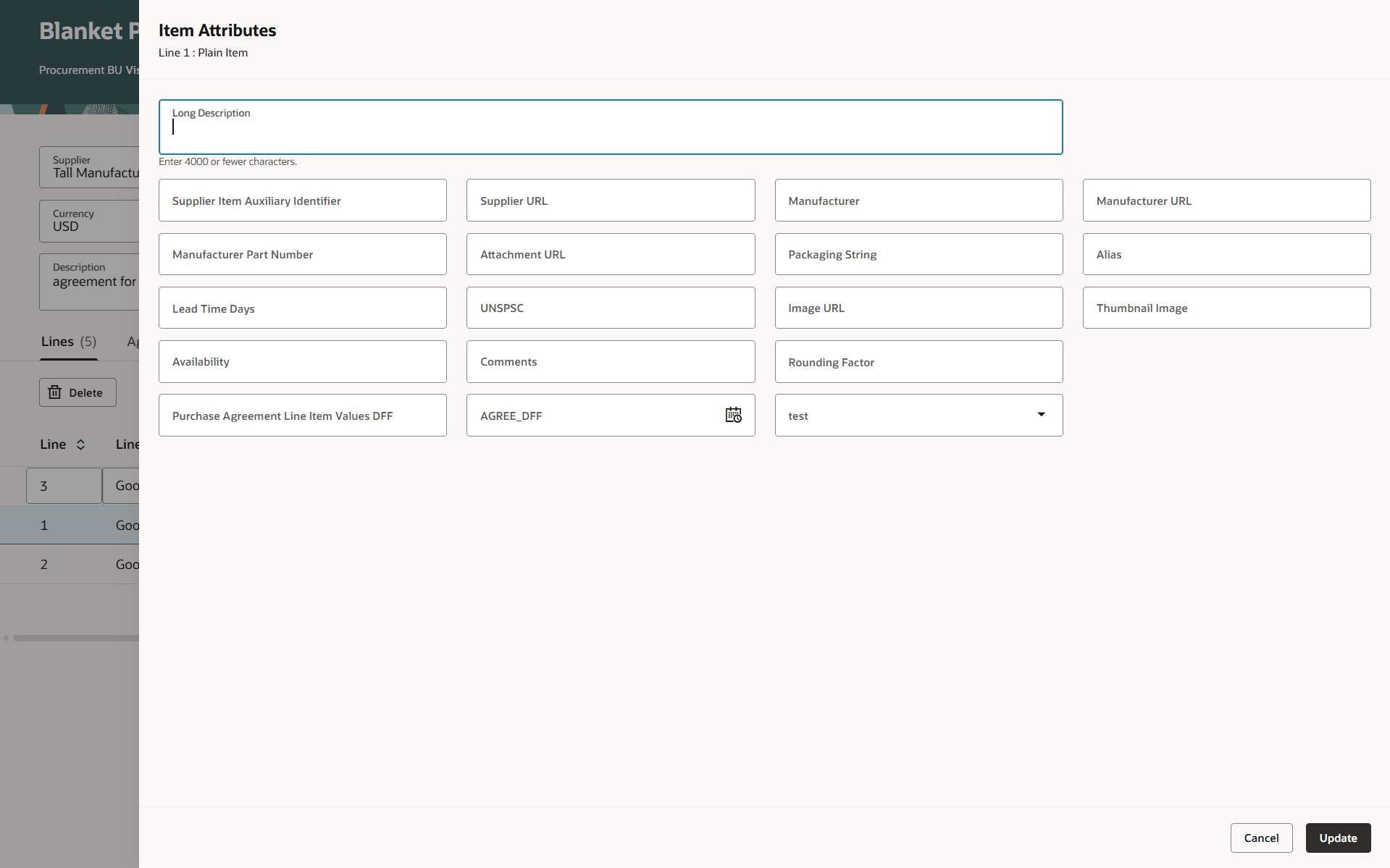Click the Purchase Agreement Line Item Values DFF field
Screen dimensions: 1390x868
(303, 415)
